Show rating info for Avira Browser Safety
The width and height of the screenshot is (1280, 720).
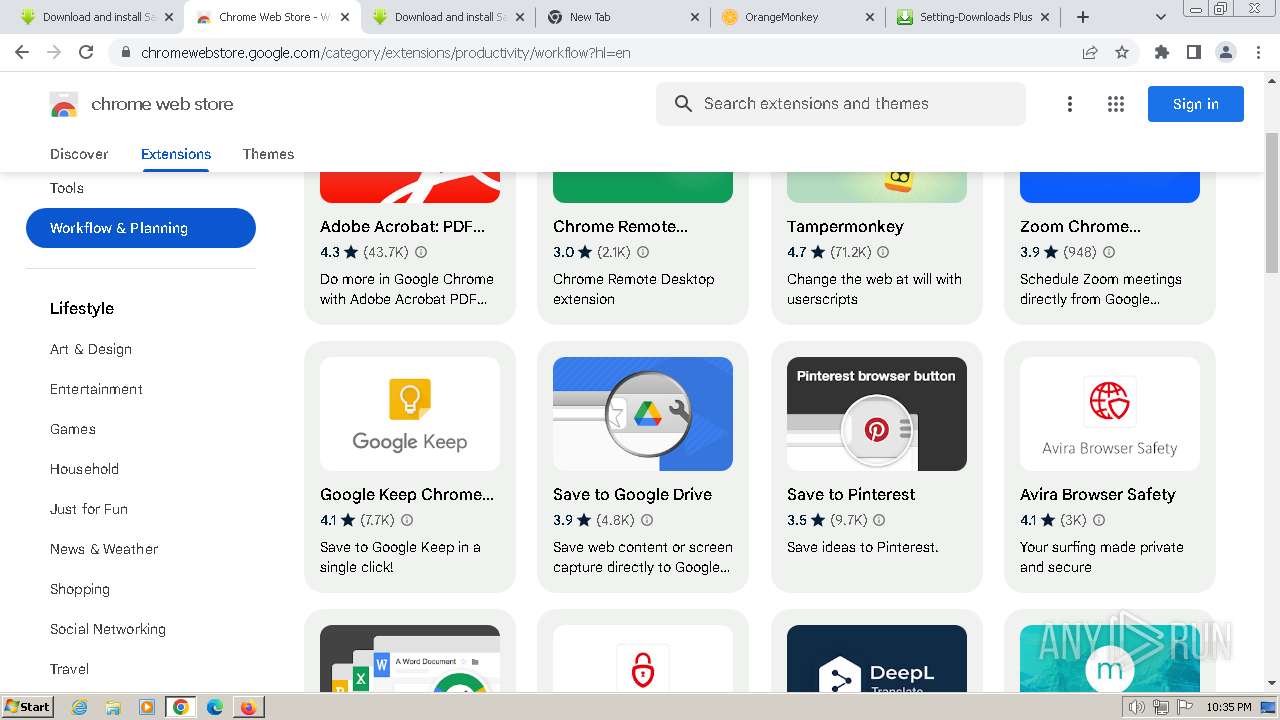pos(1099,520)
